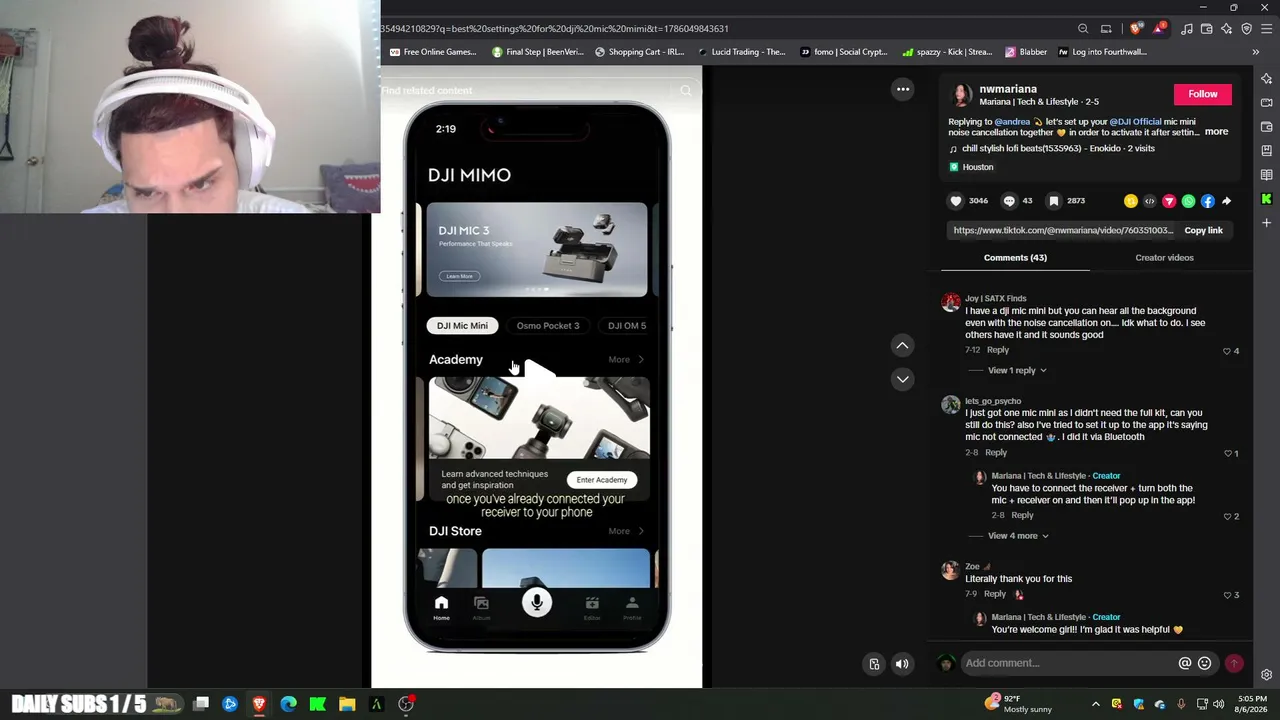Open sidebar settings gear icon

click(x=1267, y=675)
